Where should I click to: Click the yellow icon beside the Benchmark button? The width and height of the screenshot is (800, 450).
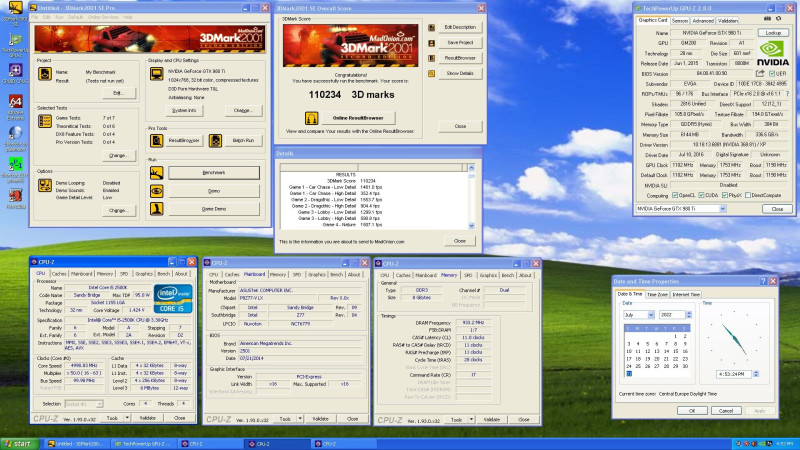[x=157, y=173]
